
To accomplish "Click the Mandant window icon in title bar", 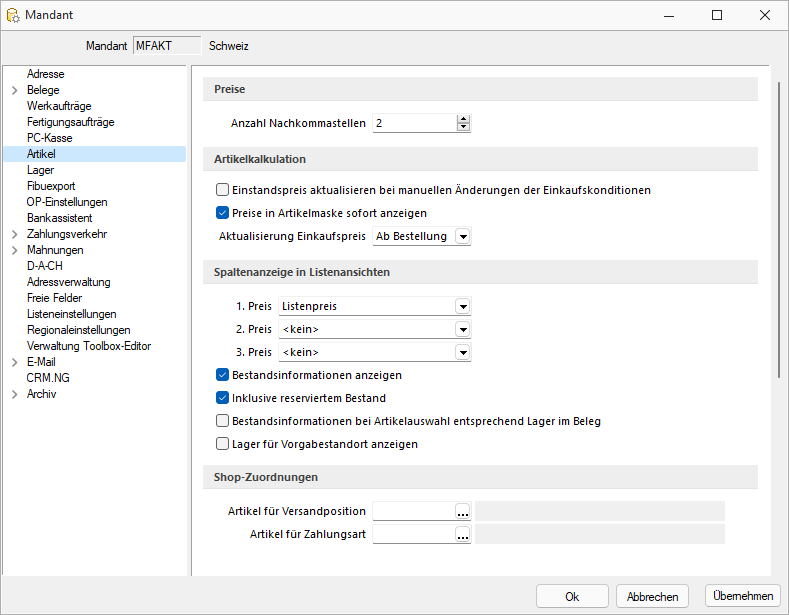I will (13, 15).
